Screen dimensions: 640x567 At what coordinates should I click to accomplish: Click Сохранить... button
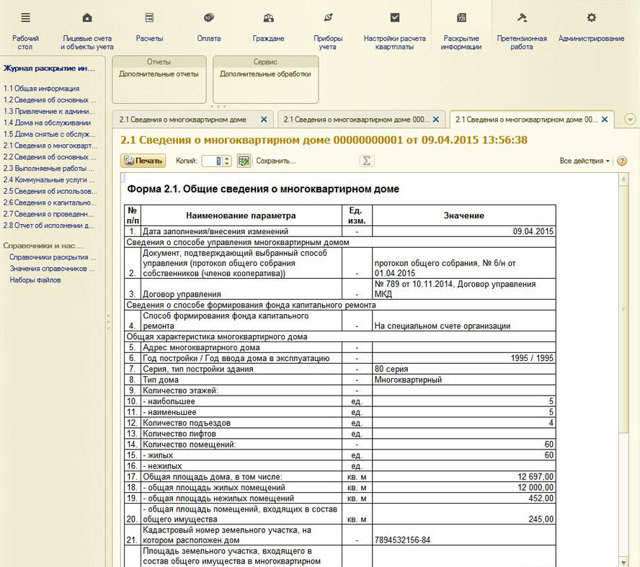(x=275, y=160)
